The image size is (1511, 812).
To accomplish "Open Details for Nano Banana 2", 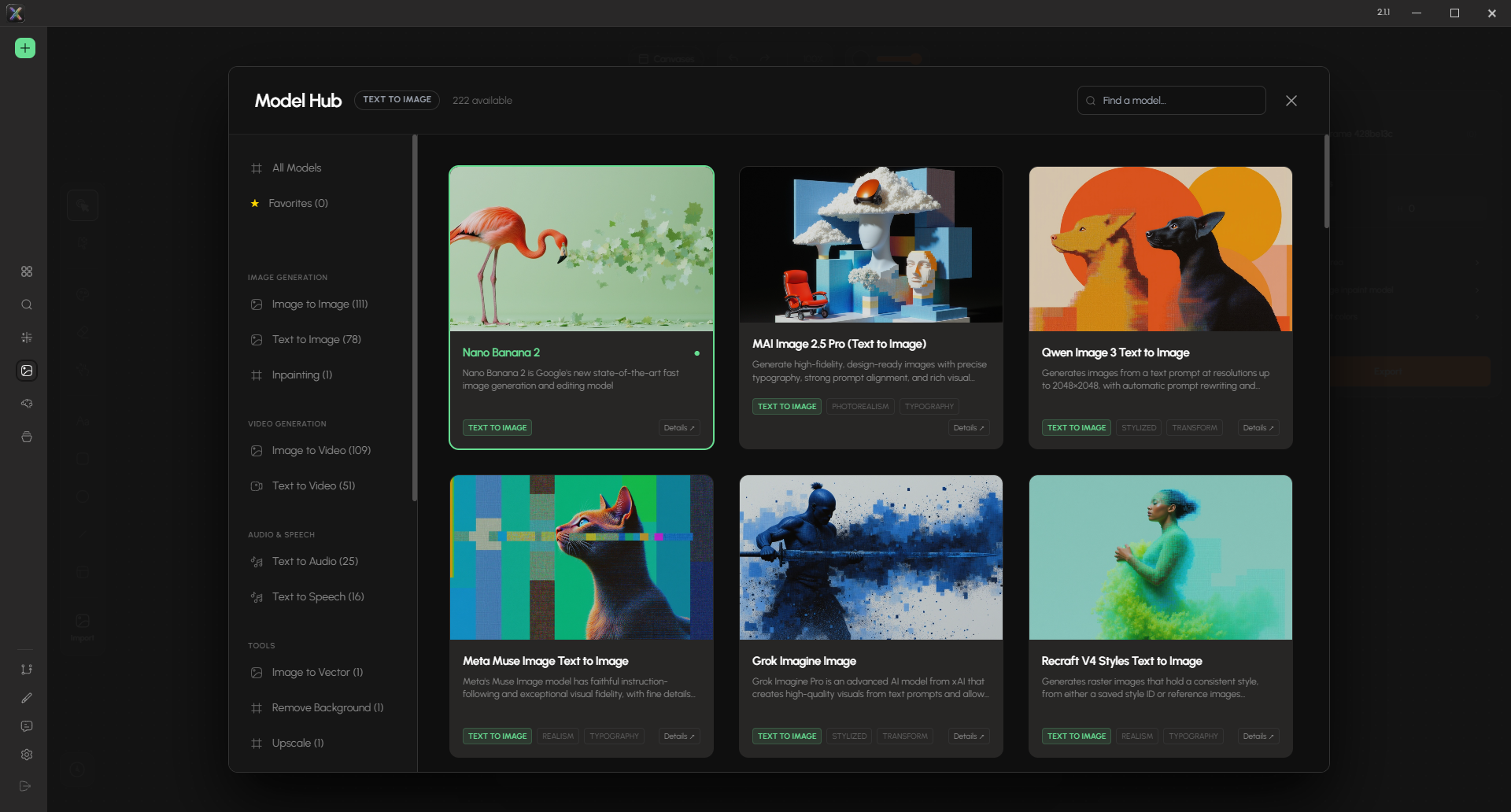I will (x=679, y=428).
